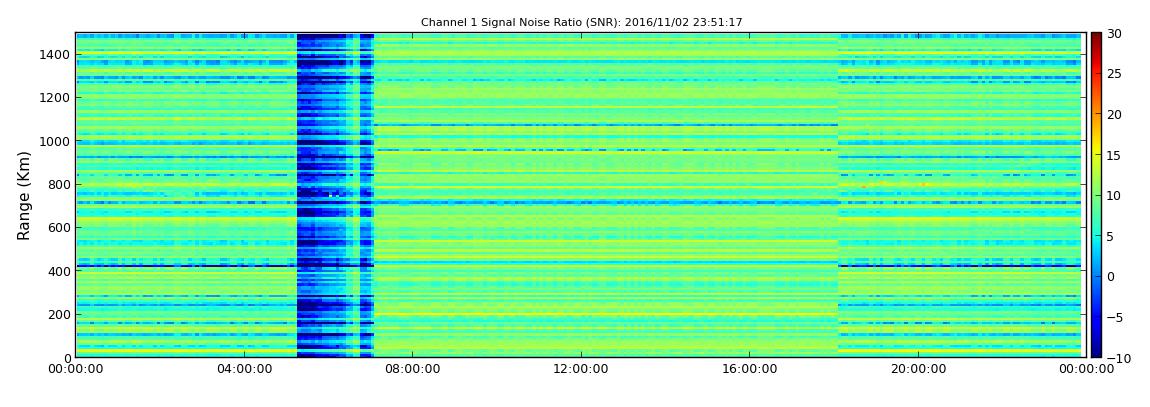Click the y-axis tick label "400"

(59, 271)
